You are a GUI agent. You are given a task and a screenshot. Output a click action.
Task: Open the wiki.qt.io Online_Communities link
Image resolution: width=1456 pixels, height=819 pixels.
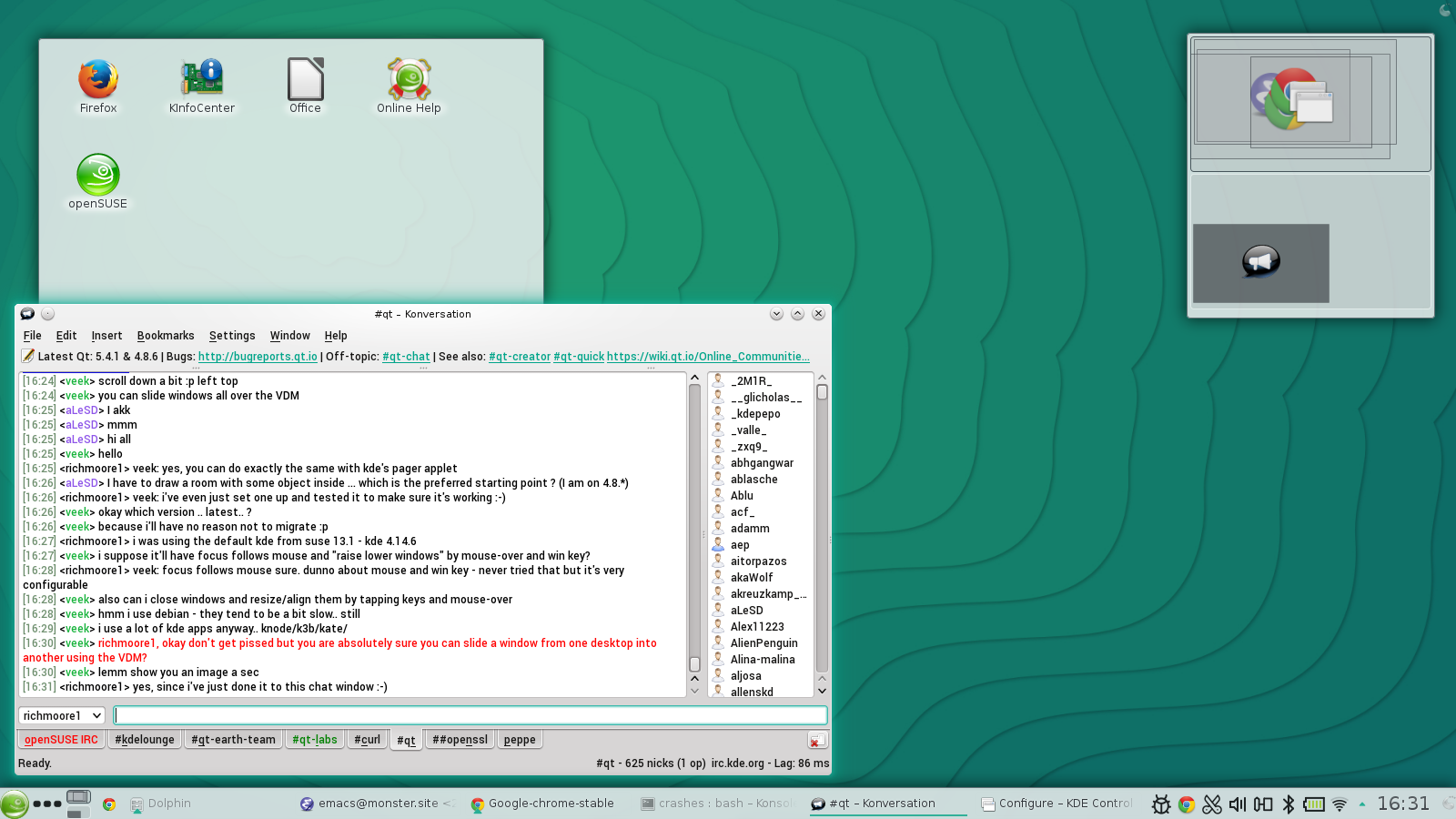point(708,357)
